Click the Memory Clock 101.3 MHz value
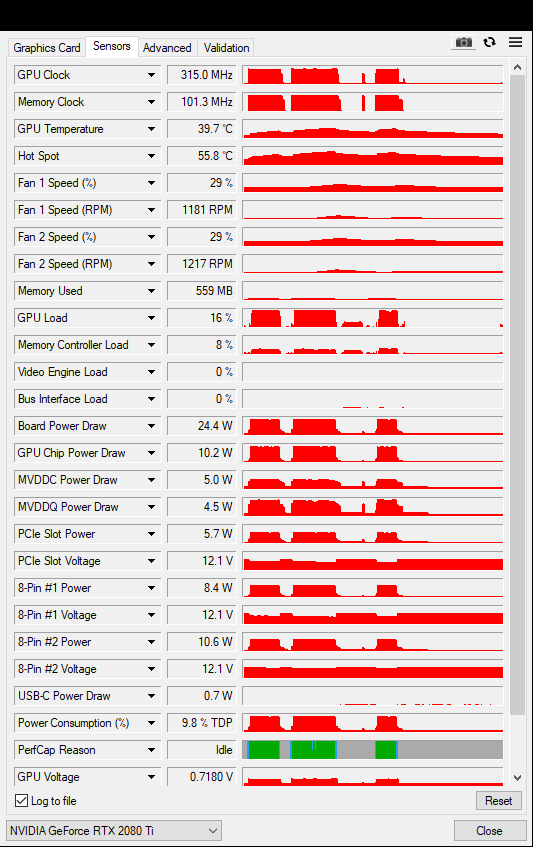 pos(202,102)
